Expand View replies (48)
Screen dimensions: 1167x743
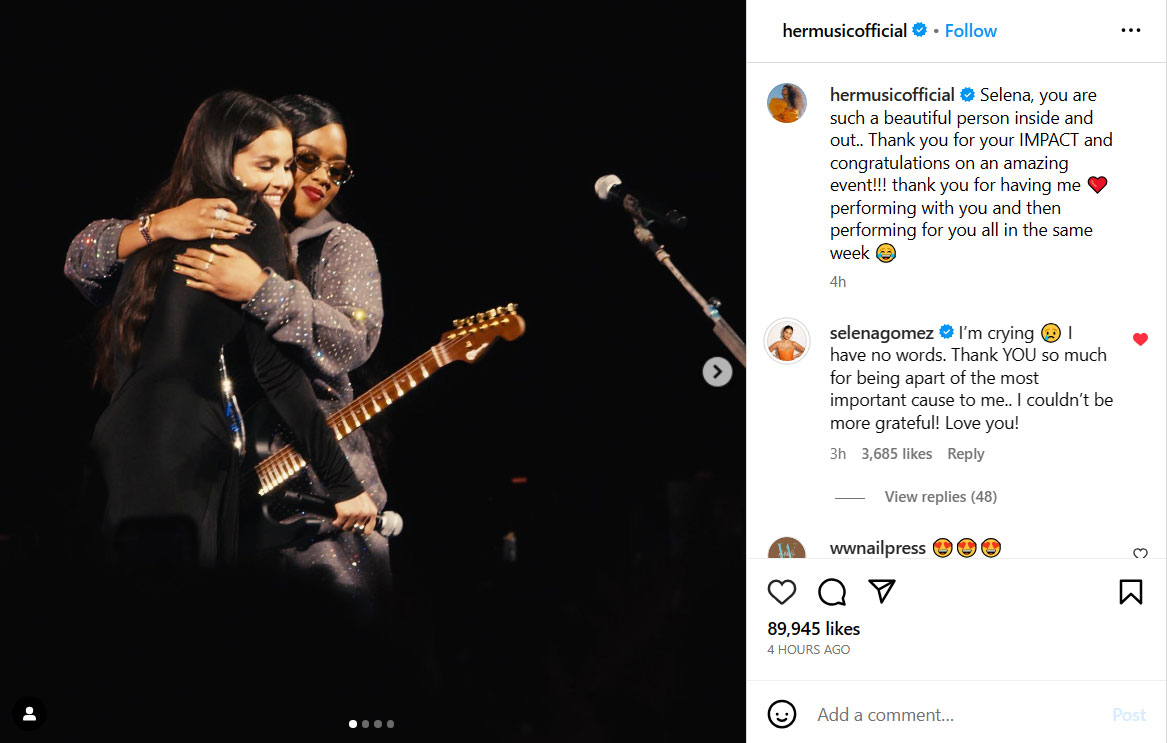pyautogui.click(x=940, y=497)
